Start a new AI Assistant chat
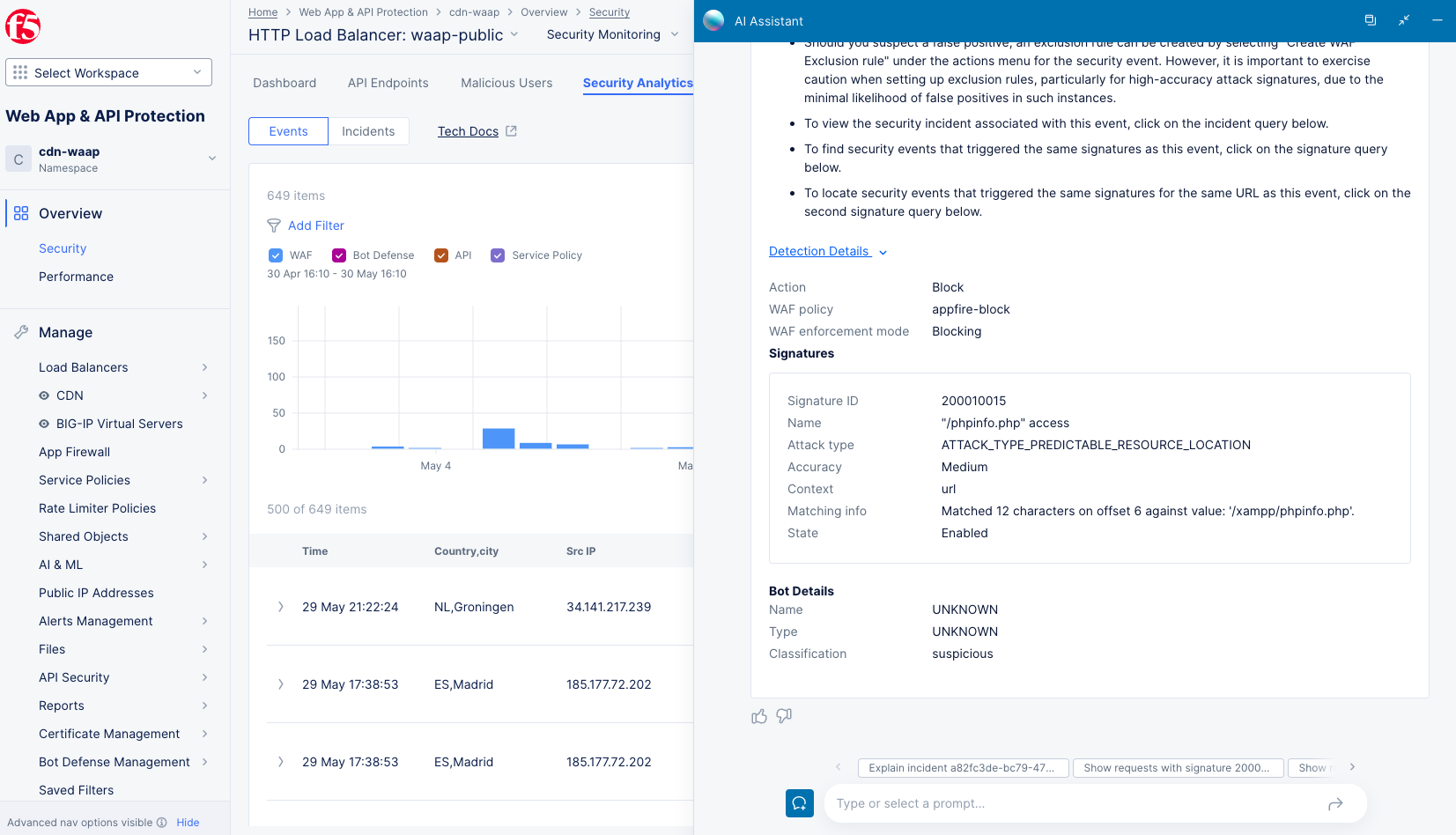This screenshot has width=1456, height=835. [x=799, y=803]
